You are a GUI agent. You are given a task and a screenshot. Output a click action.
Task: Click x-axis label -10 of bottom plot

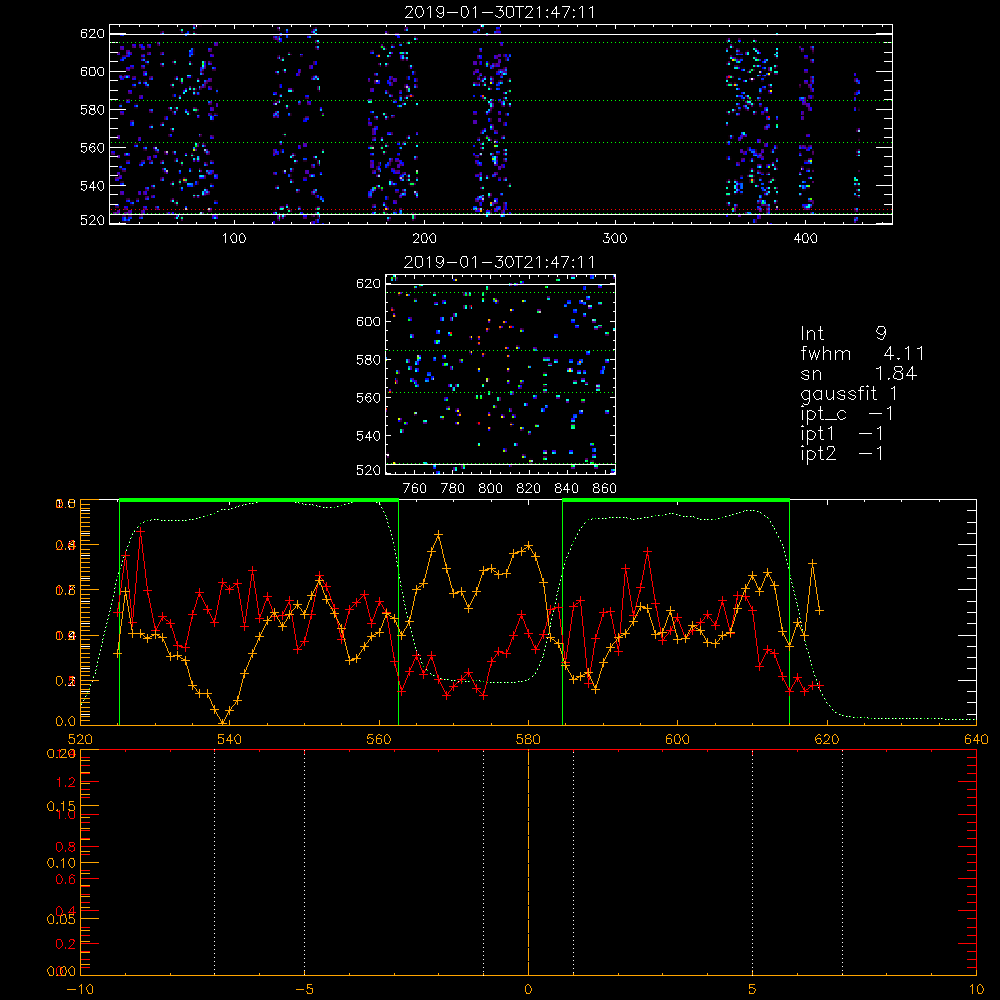80,989
